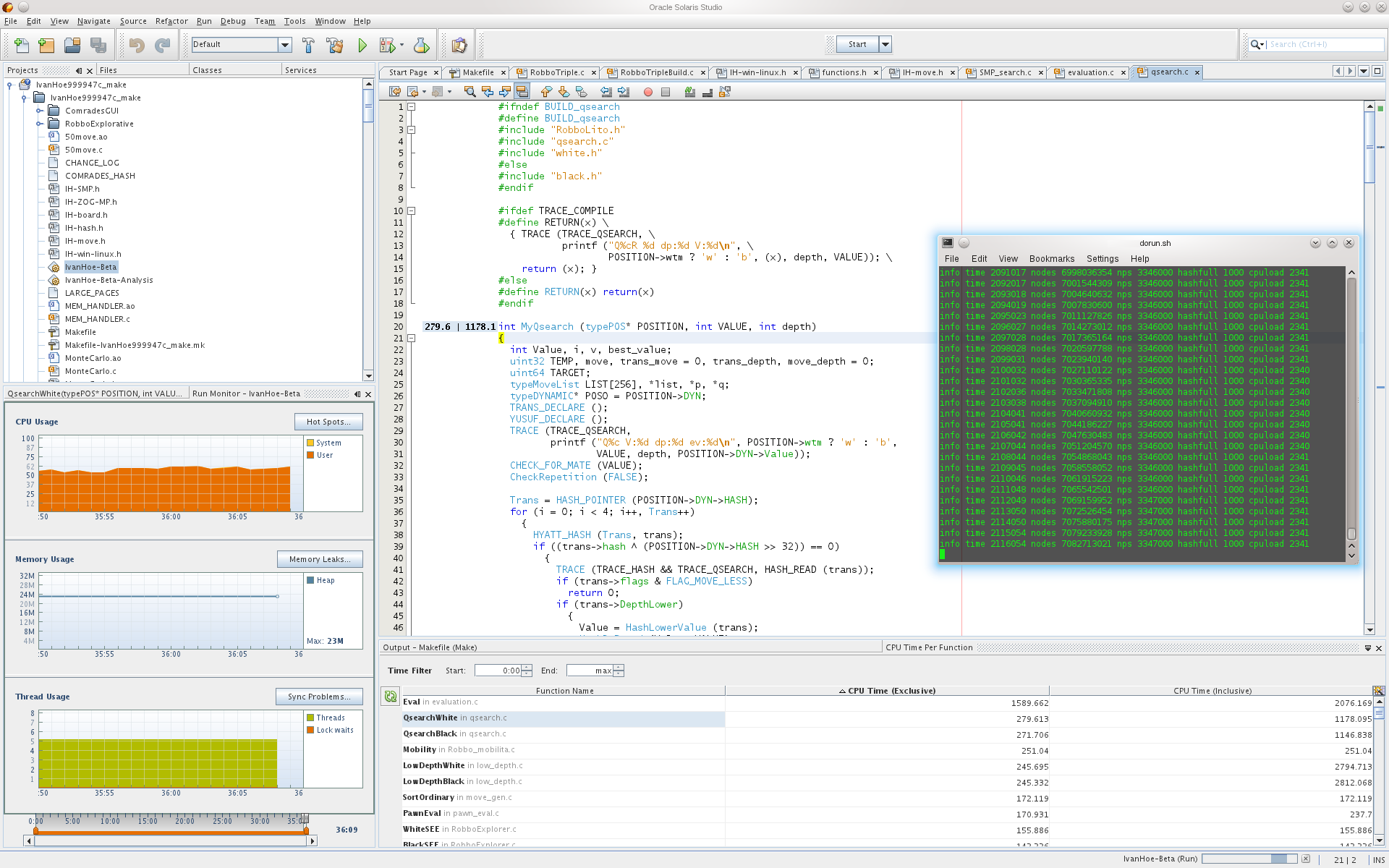Screen dimensions: 1389x868
Task: Open the Debug menu
Action: [233, 21]
